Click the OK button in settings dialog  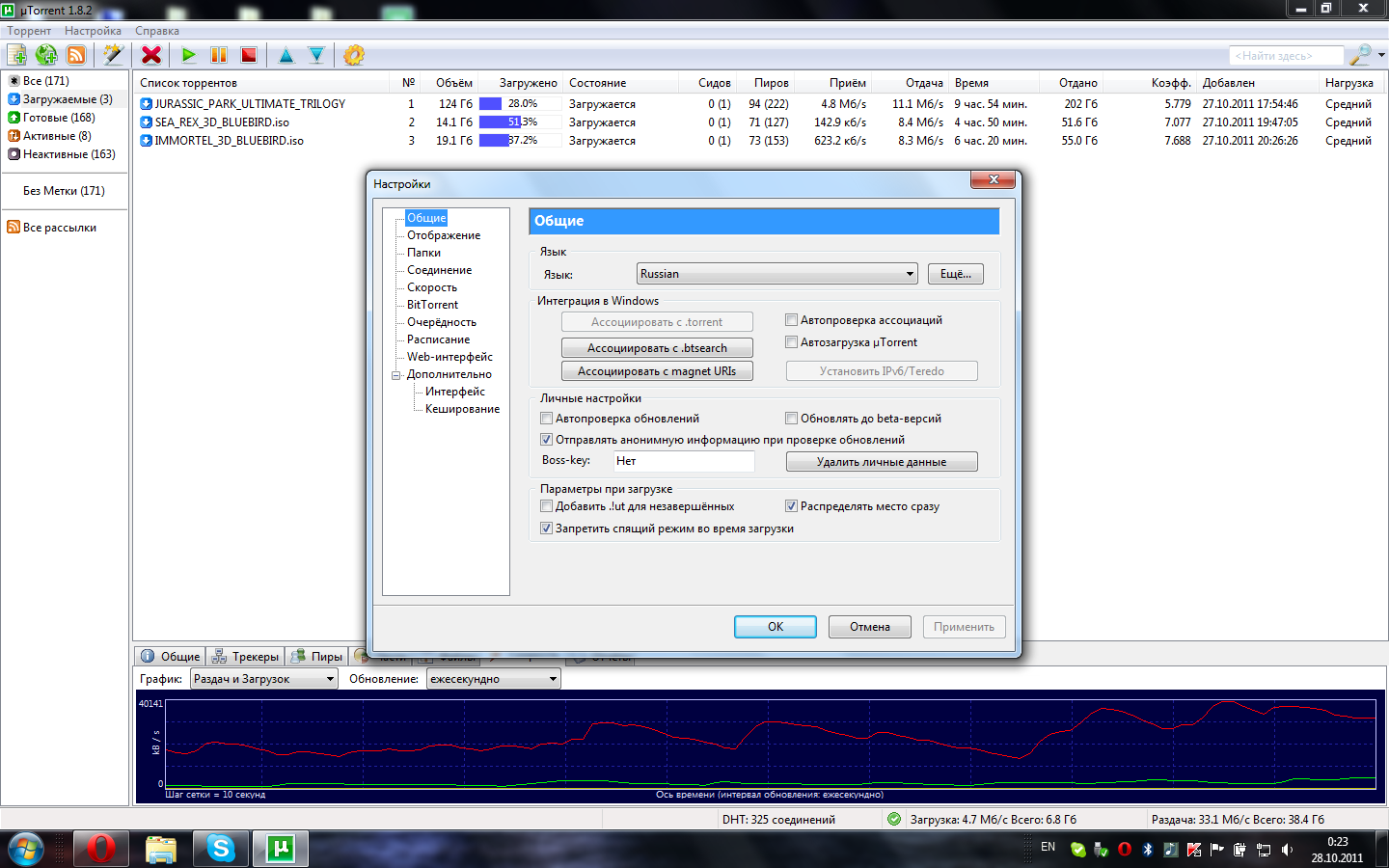pyautogui.click(x=776, y=627)
